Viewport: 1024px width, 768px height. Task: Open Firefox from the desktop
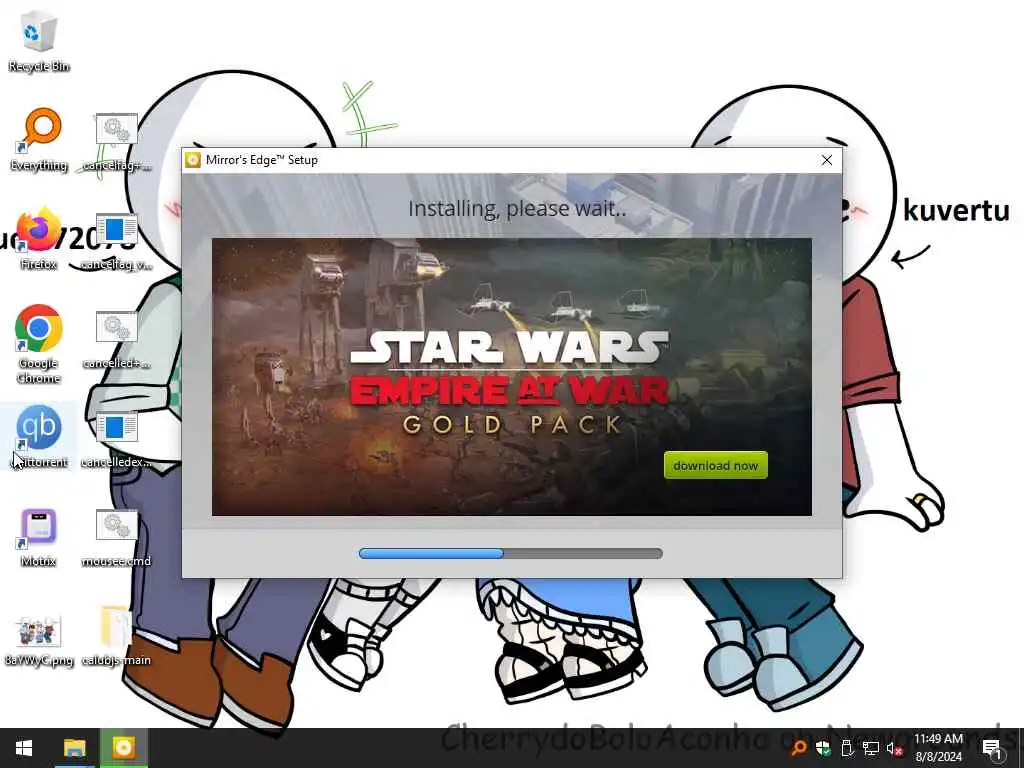click(39, 239)
